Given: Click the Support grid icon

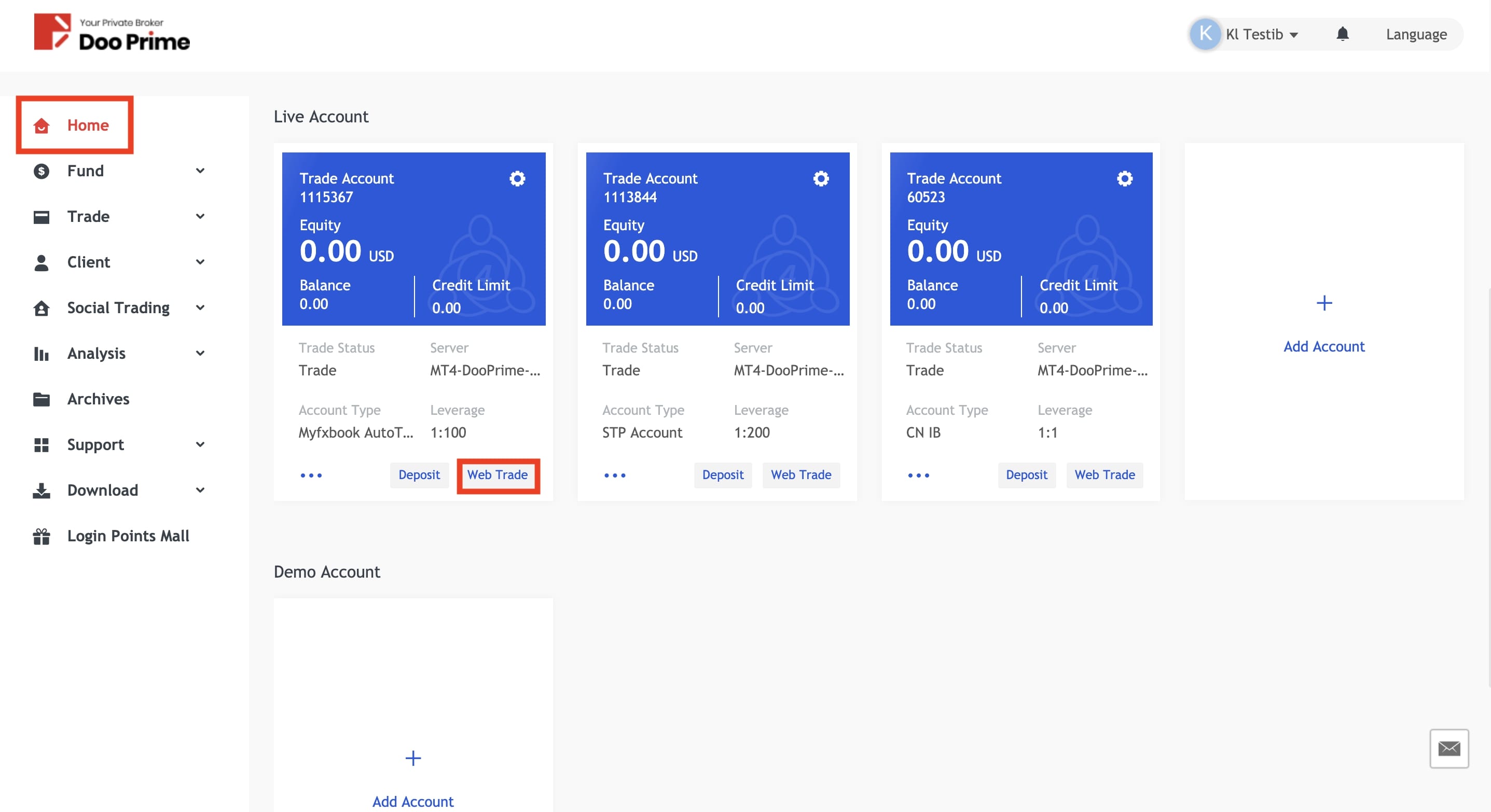Looking at the screenshot, I should click(41, 445).
